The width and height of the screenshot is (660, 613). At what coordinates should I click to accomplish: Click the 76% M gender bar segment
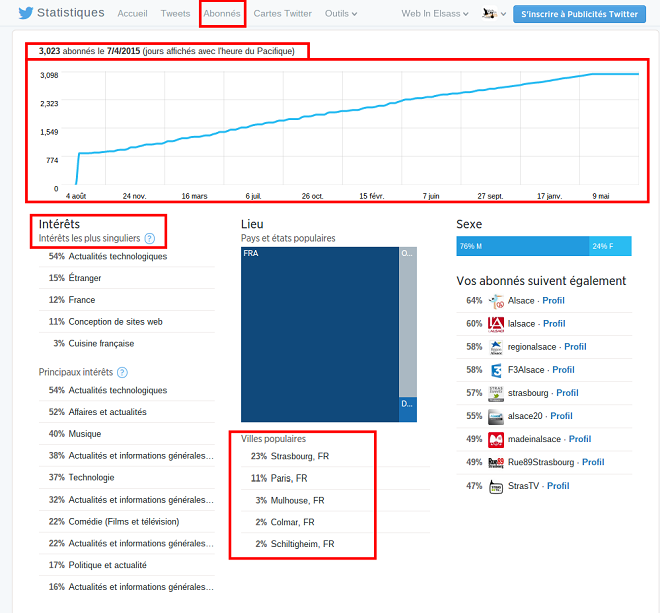[522, 246]
